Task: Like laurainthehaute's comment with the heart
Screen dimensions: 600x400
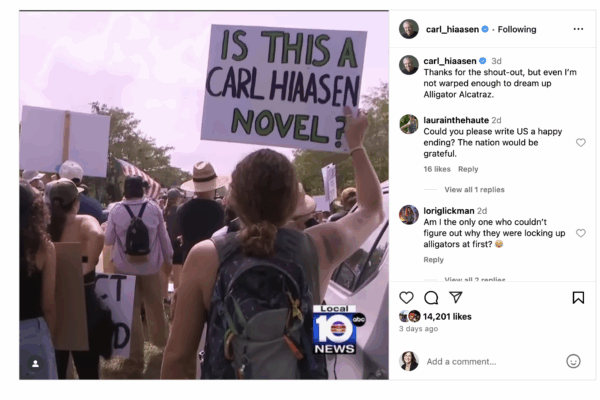Action: point(581,142)
